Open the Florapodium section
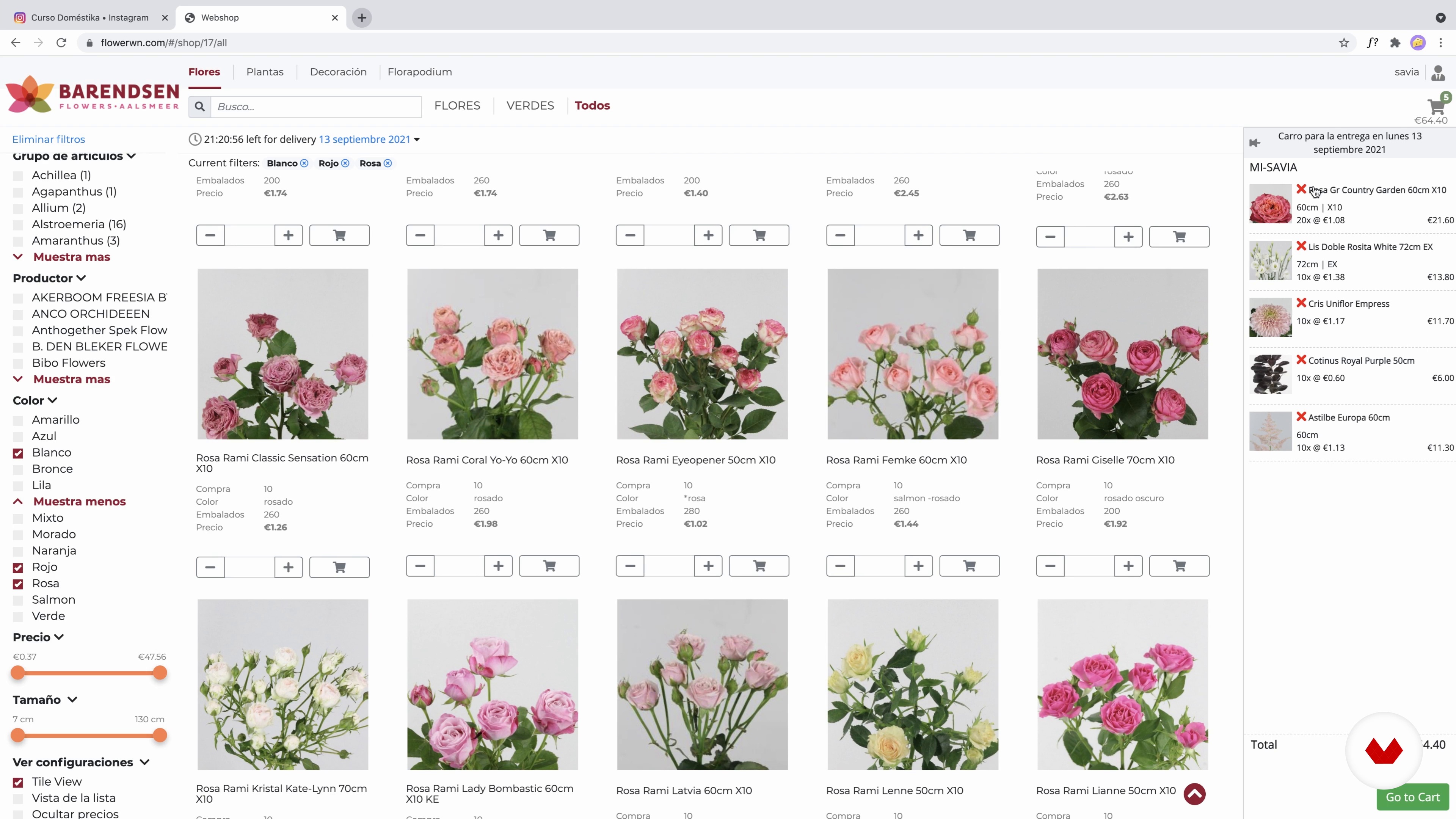Viewport: 1456px width, 819px height. [419, 72]
